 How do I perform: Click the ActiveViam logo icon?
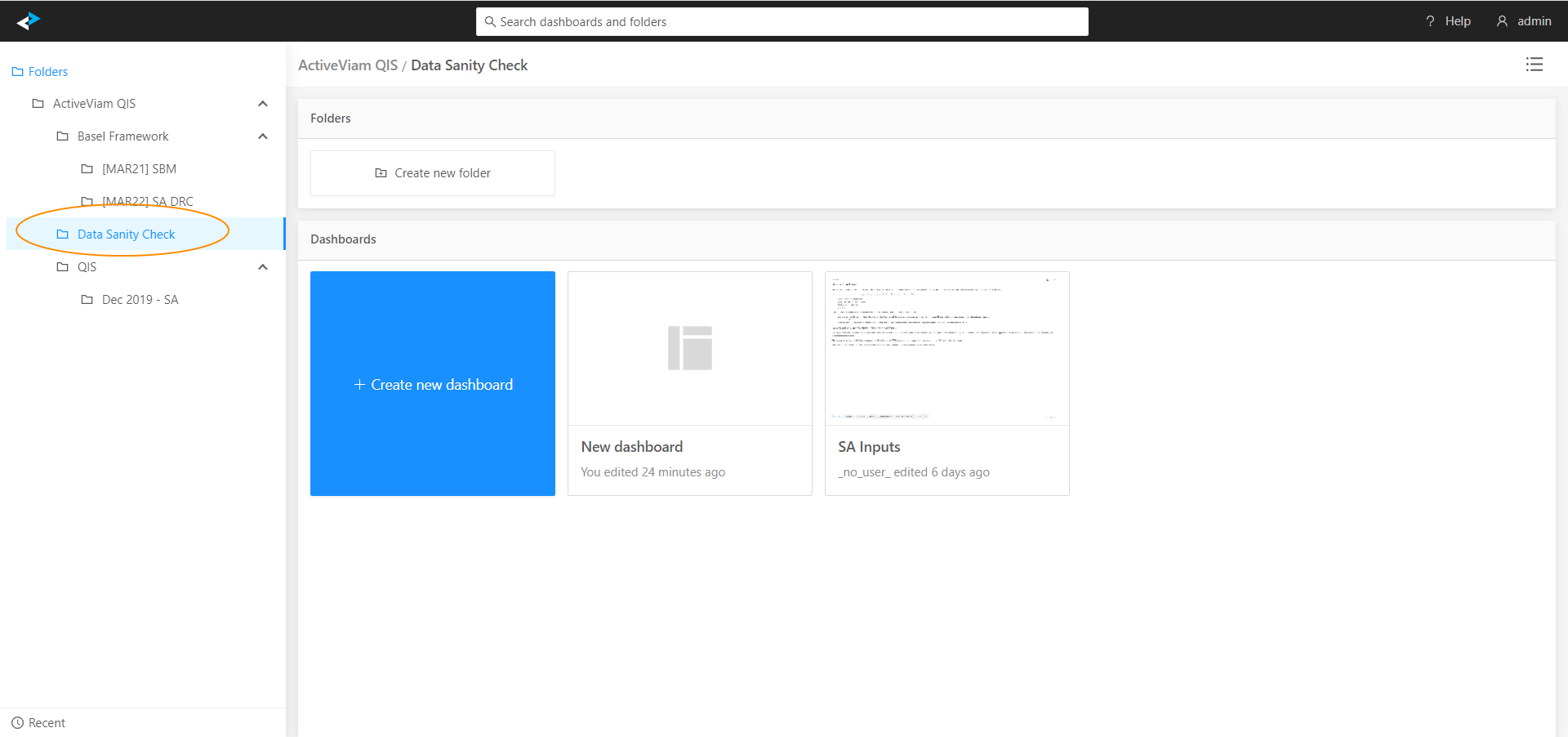(29, 21)
